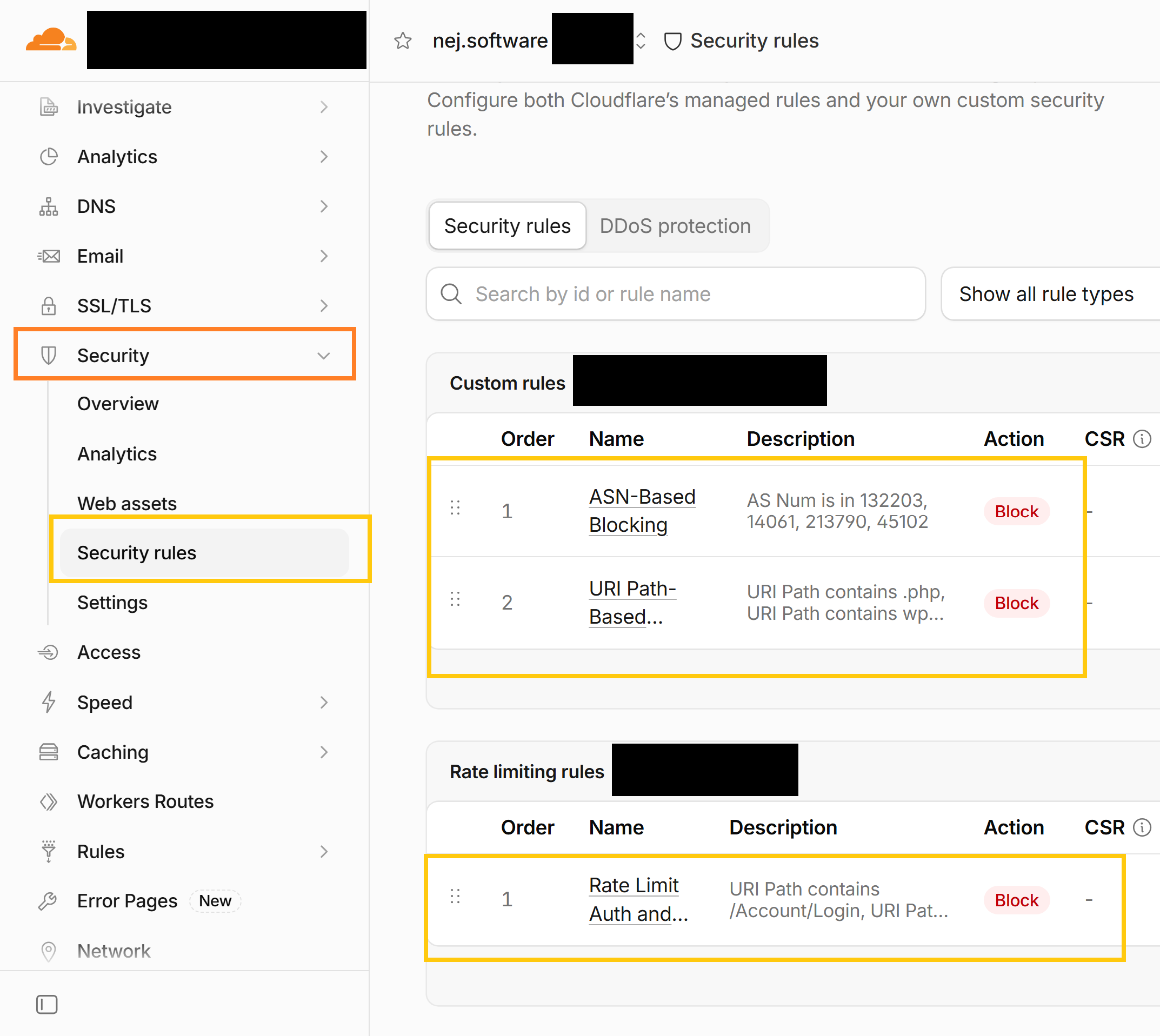1160x1036 pixels.
Task: Select Security rules sidebar item
Action: coord(205,553)
